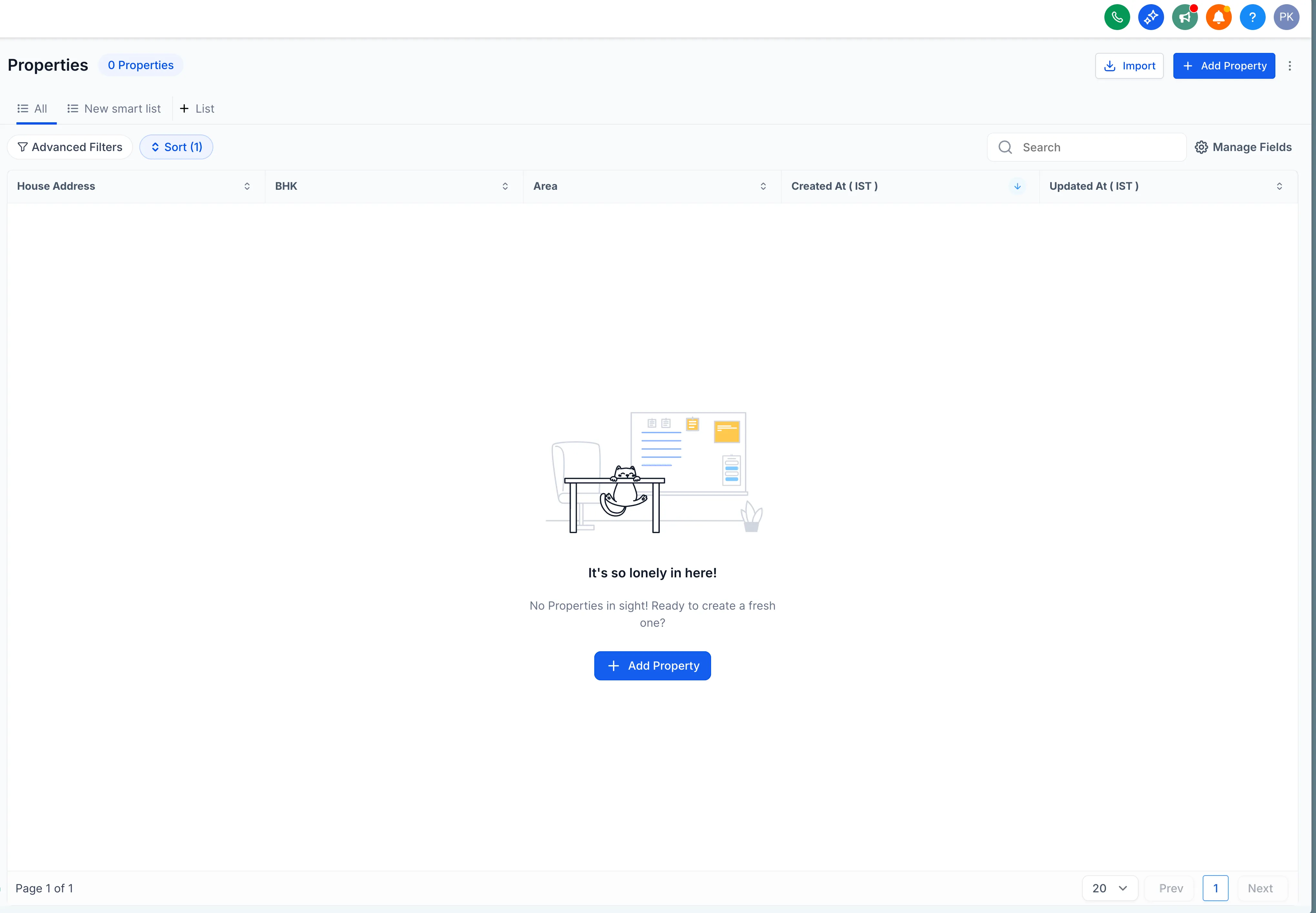
Task: Open the Sort (1) dropdown
Action: [176, 147]
